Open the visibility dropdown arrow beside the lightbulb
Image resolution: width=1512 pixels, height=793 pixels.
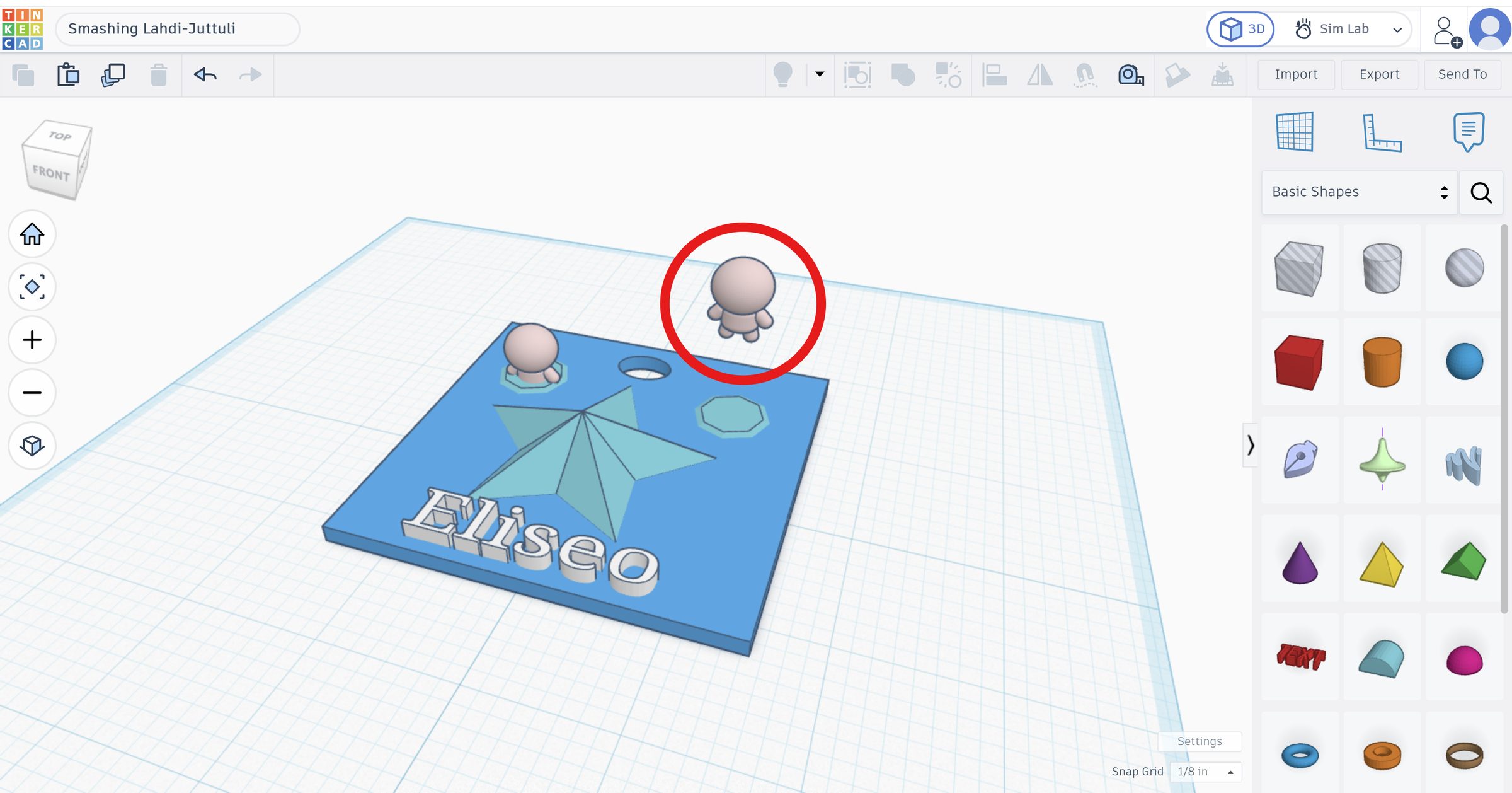coord(820,74)
